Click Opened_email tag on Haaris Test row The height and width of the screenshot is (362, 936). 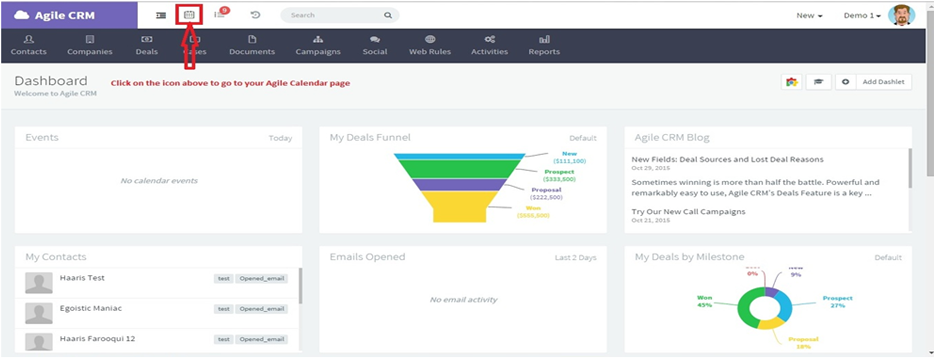coord(261,278)
